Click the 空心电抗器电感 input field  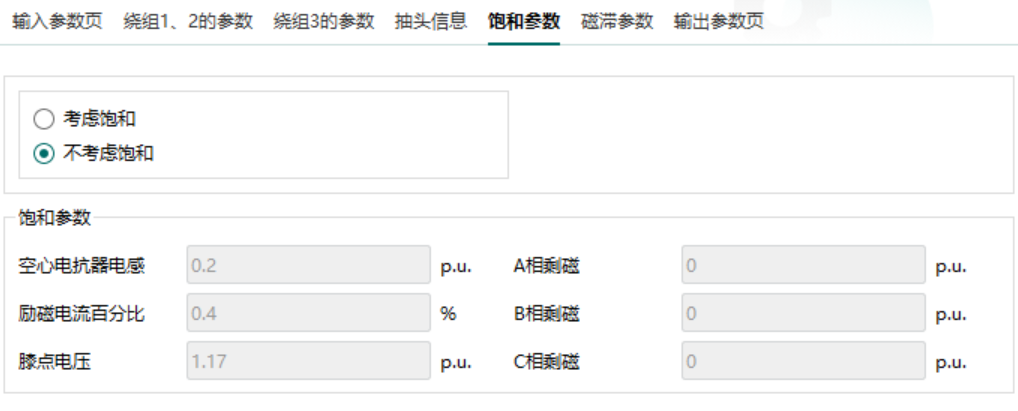[x=308, y=265]
